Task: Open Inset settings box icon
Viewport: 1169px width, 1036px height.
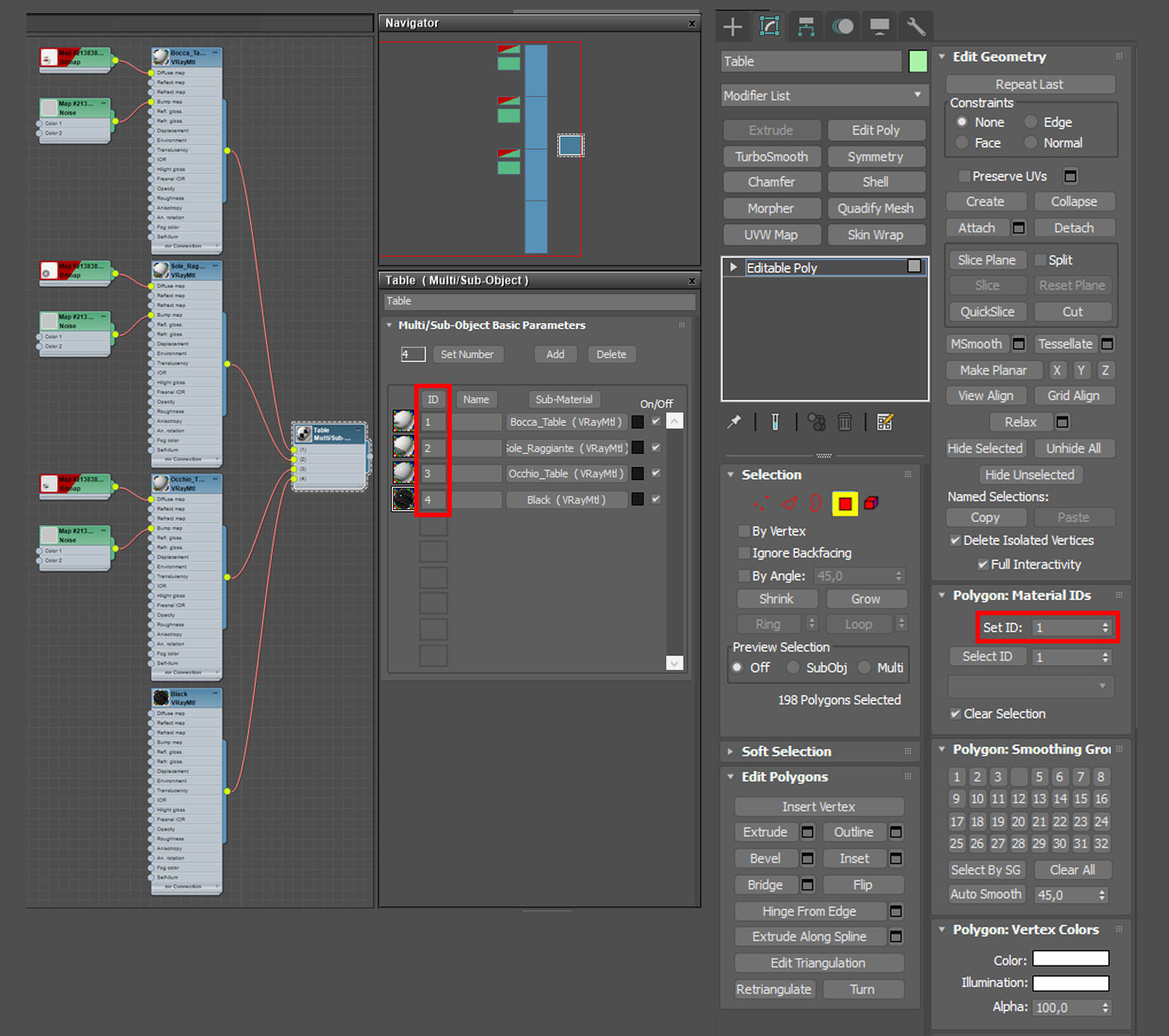Action: click(x=896, y=859)
